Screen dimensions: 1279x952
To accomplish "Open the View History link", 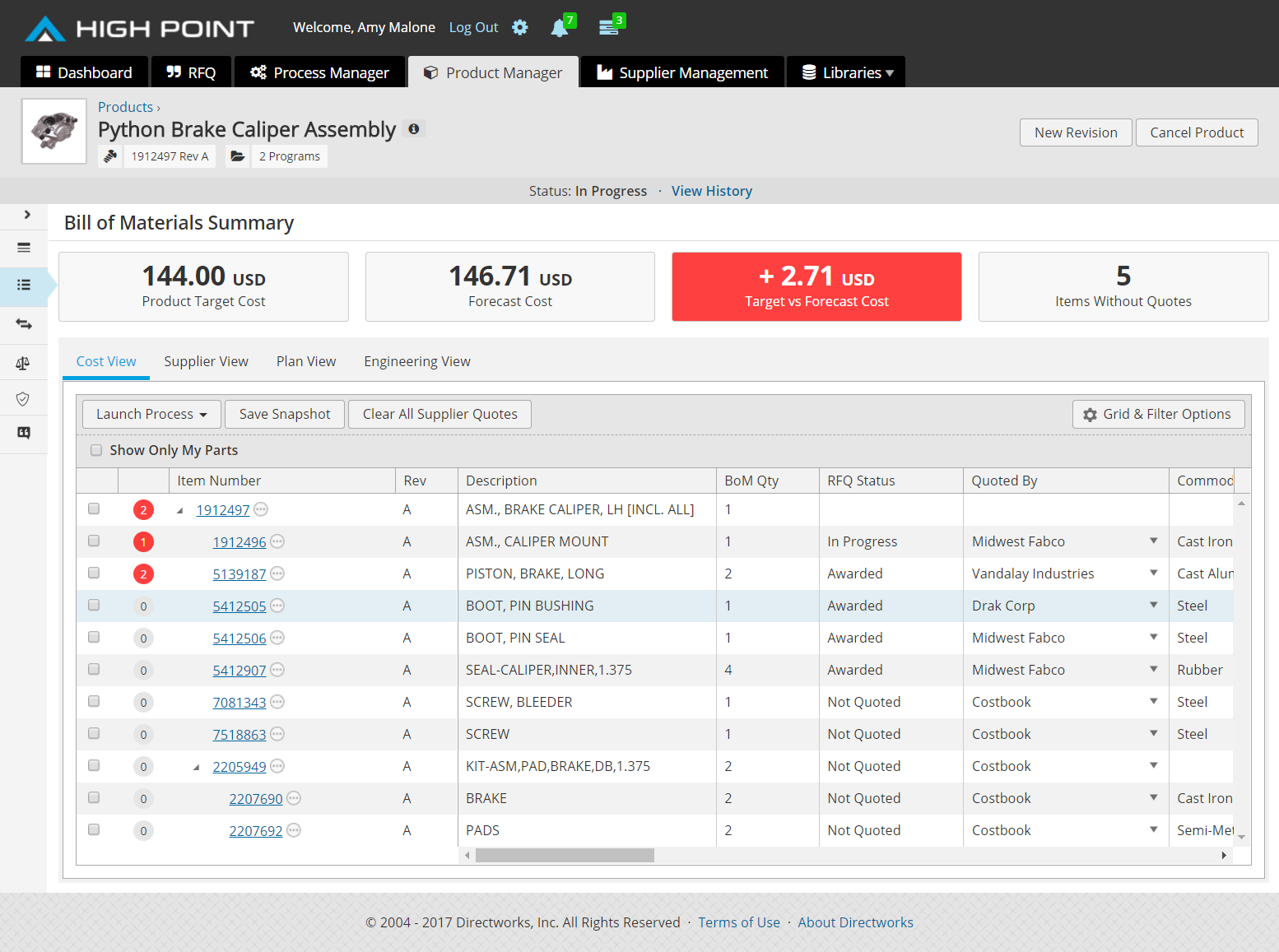I will click(711, 191).
